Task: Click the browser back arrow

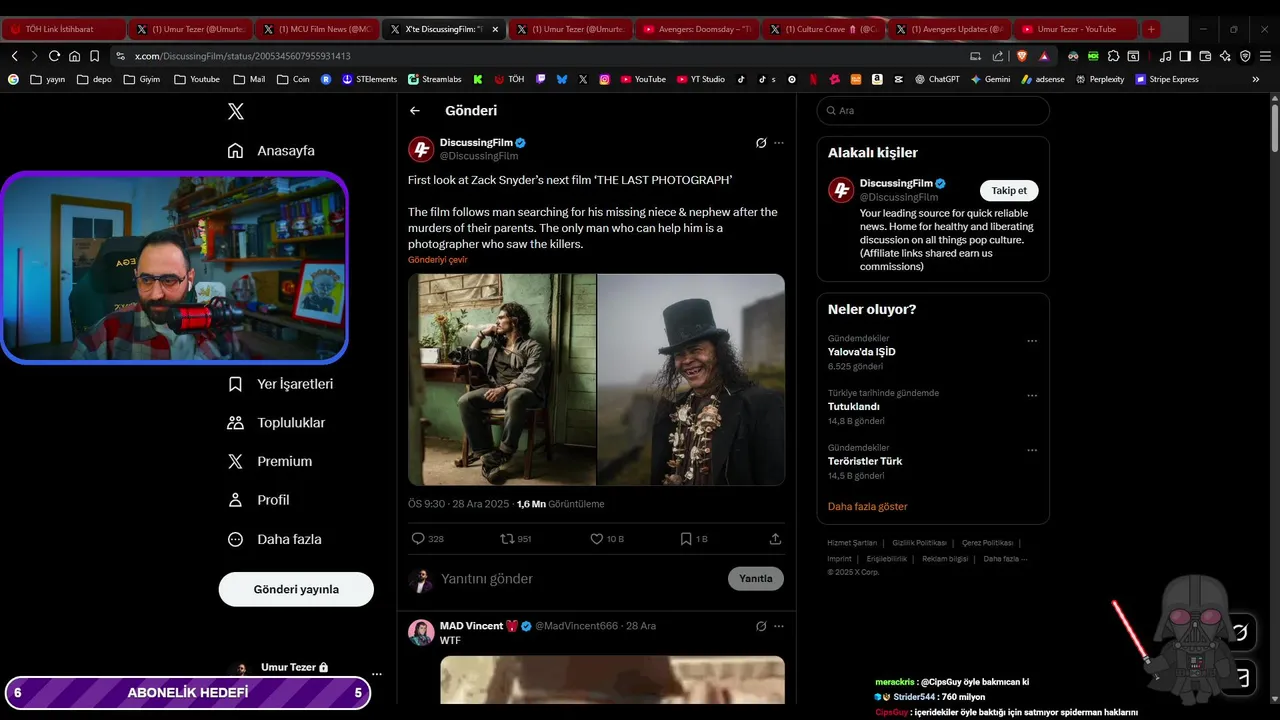Action: click(14, 56)
